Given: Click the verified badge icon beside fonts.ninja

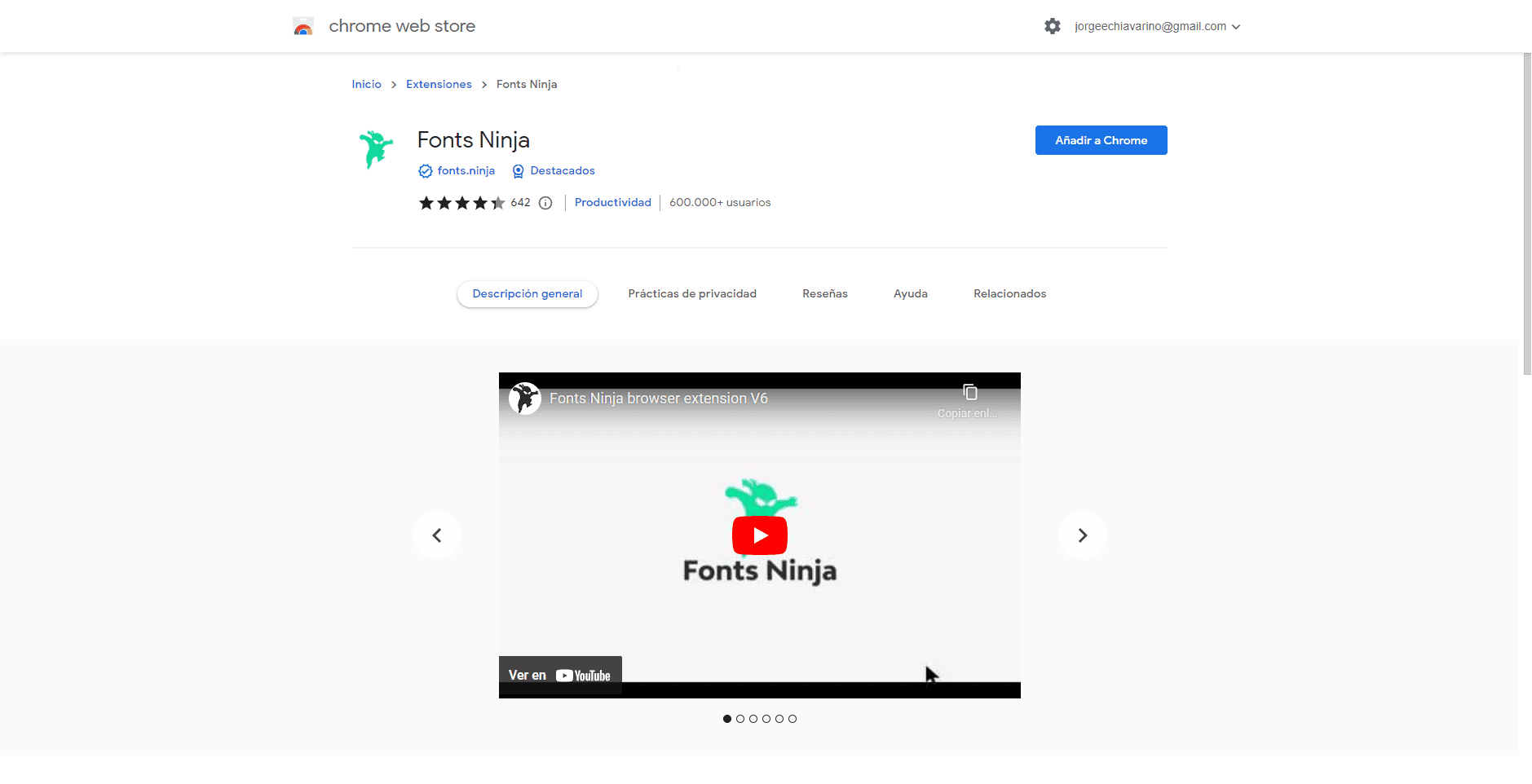Looking at the screenshot, I should (x=426, y=171).
